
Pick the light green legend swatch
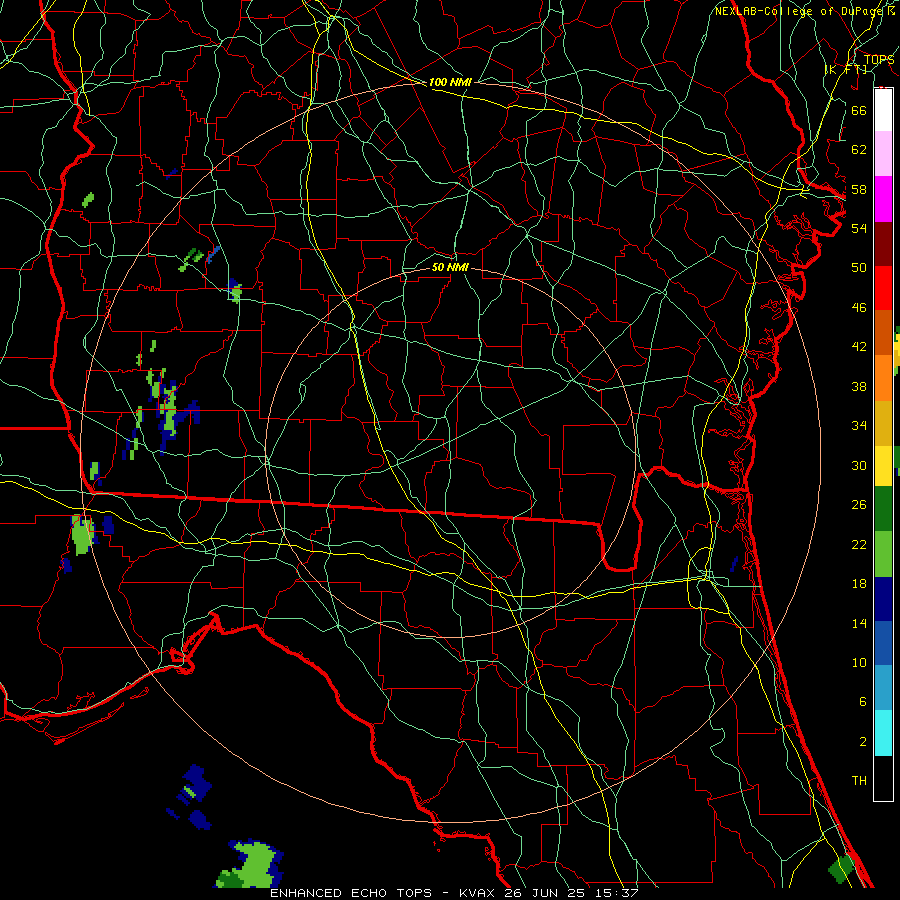click(883, 554)
